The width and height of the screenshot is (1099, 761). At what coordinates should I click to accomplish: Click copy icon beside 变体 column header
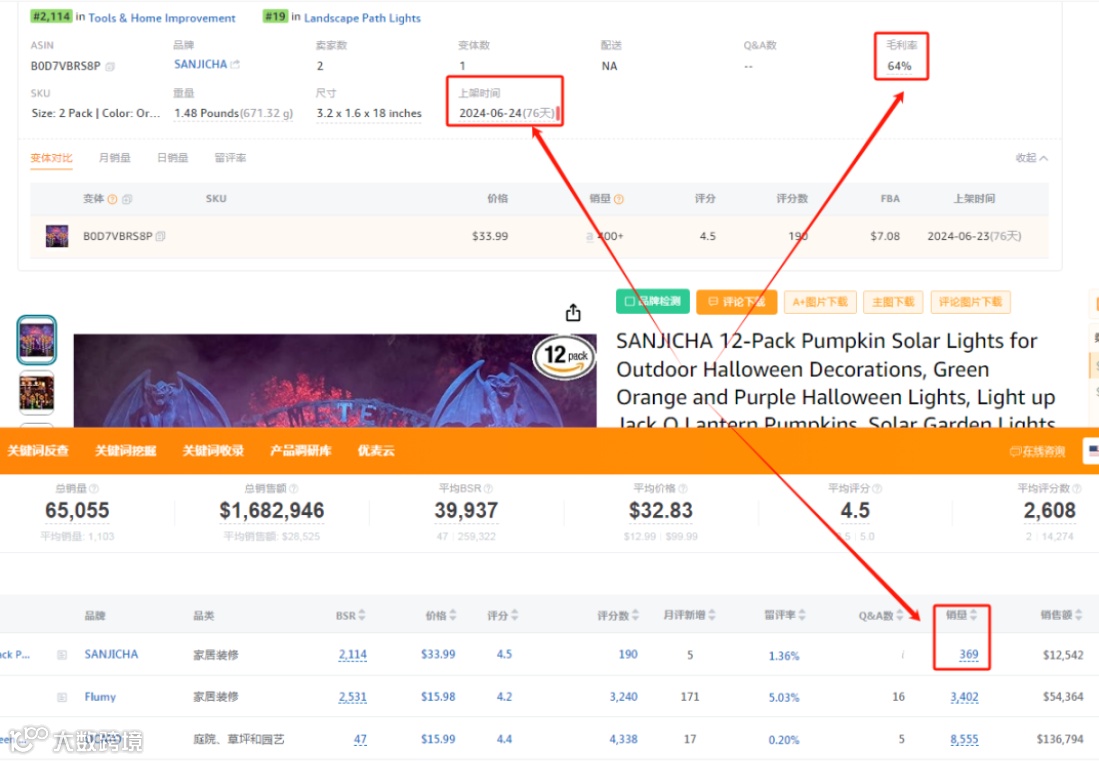(x=127, y=200)
